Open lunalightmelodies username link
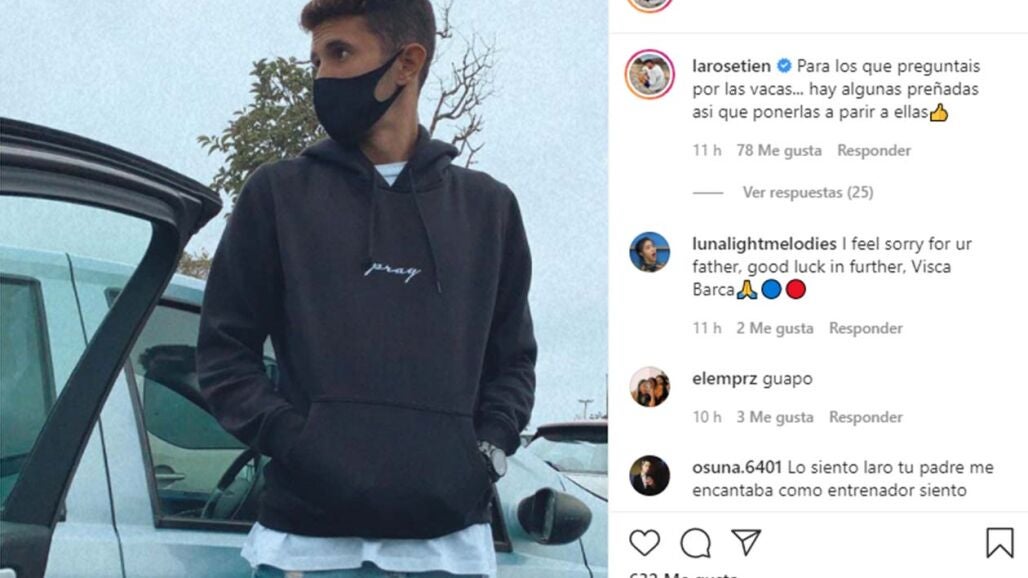Screen dimensions: 1028x578 (764, 244)
